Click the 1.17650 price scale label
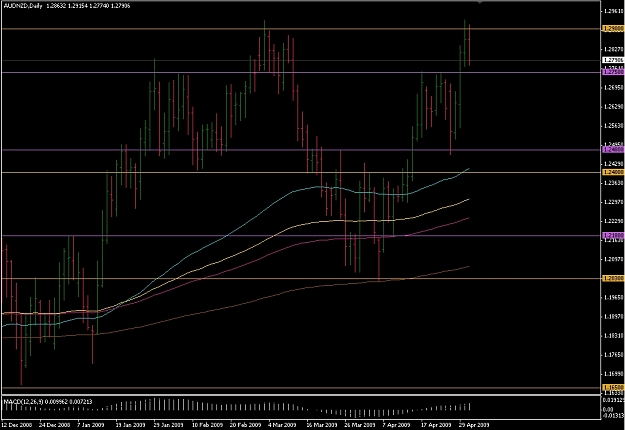This screenshot has width=625, height=430. click(614, 355)
